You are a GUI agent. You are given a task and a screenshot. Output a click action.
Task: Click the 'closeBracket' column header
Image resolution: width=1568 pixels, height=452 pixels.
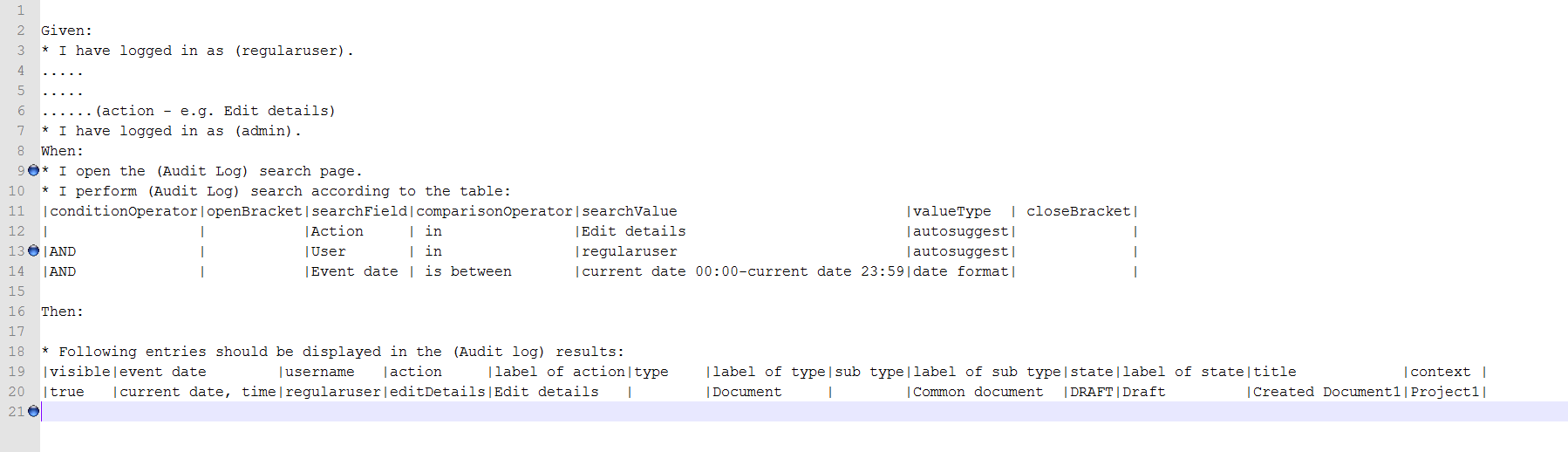(1079, 211)
